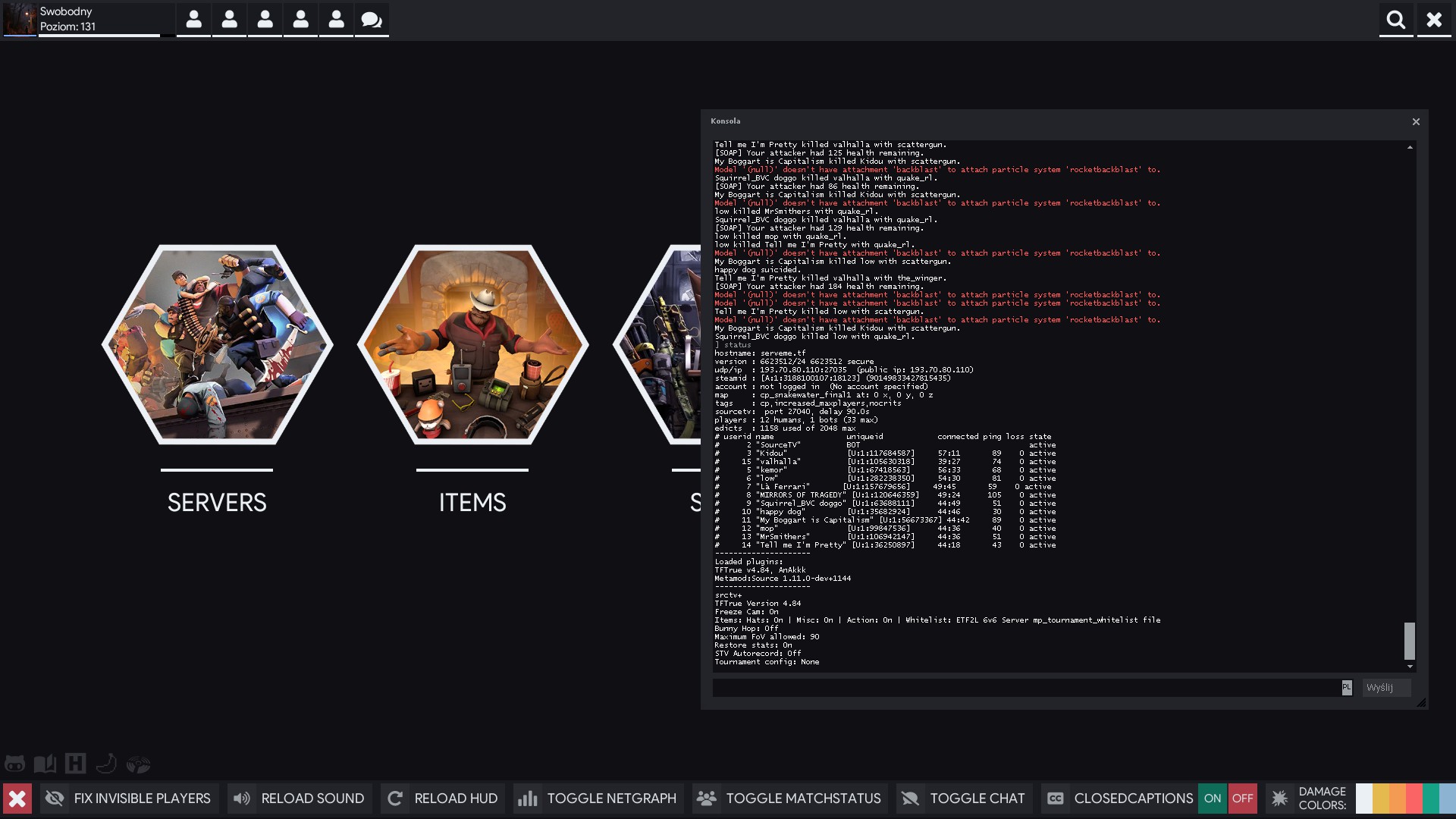Click the open book wiki icon

pyautogui.click(x=45, y=764)
